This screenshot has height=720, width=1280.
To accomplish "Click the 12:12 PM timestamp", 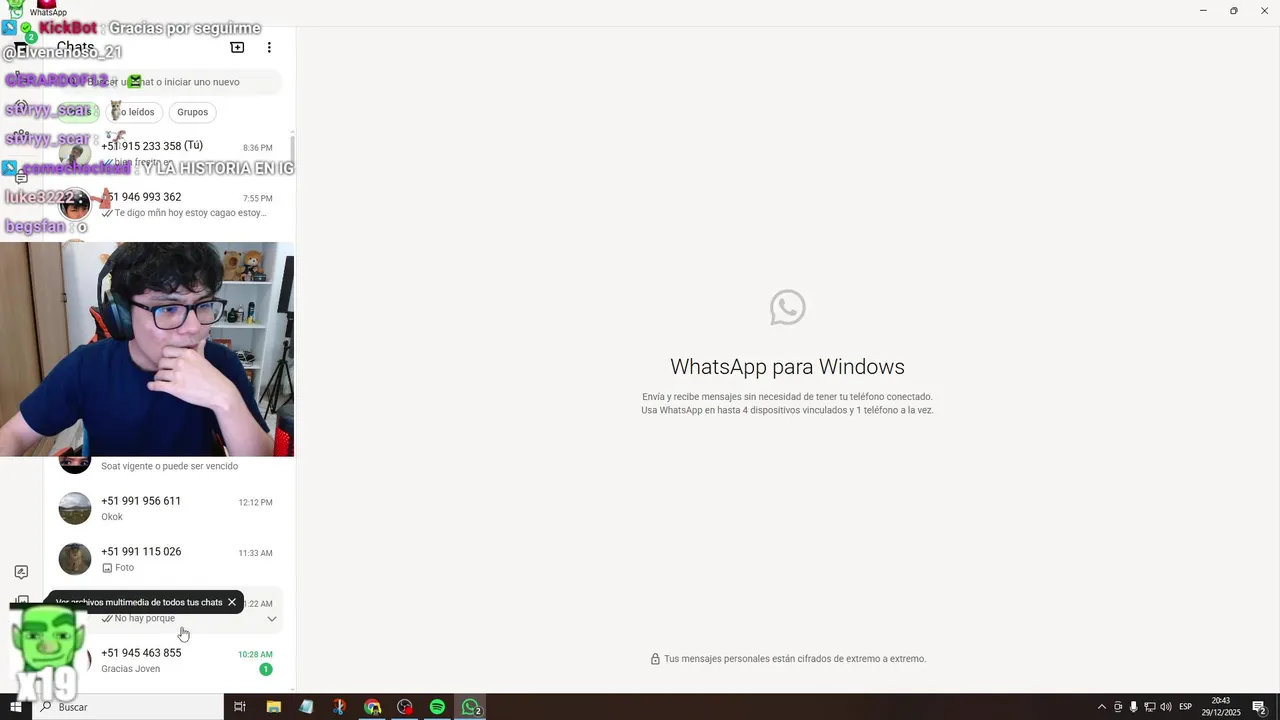I will coord(255,502).
